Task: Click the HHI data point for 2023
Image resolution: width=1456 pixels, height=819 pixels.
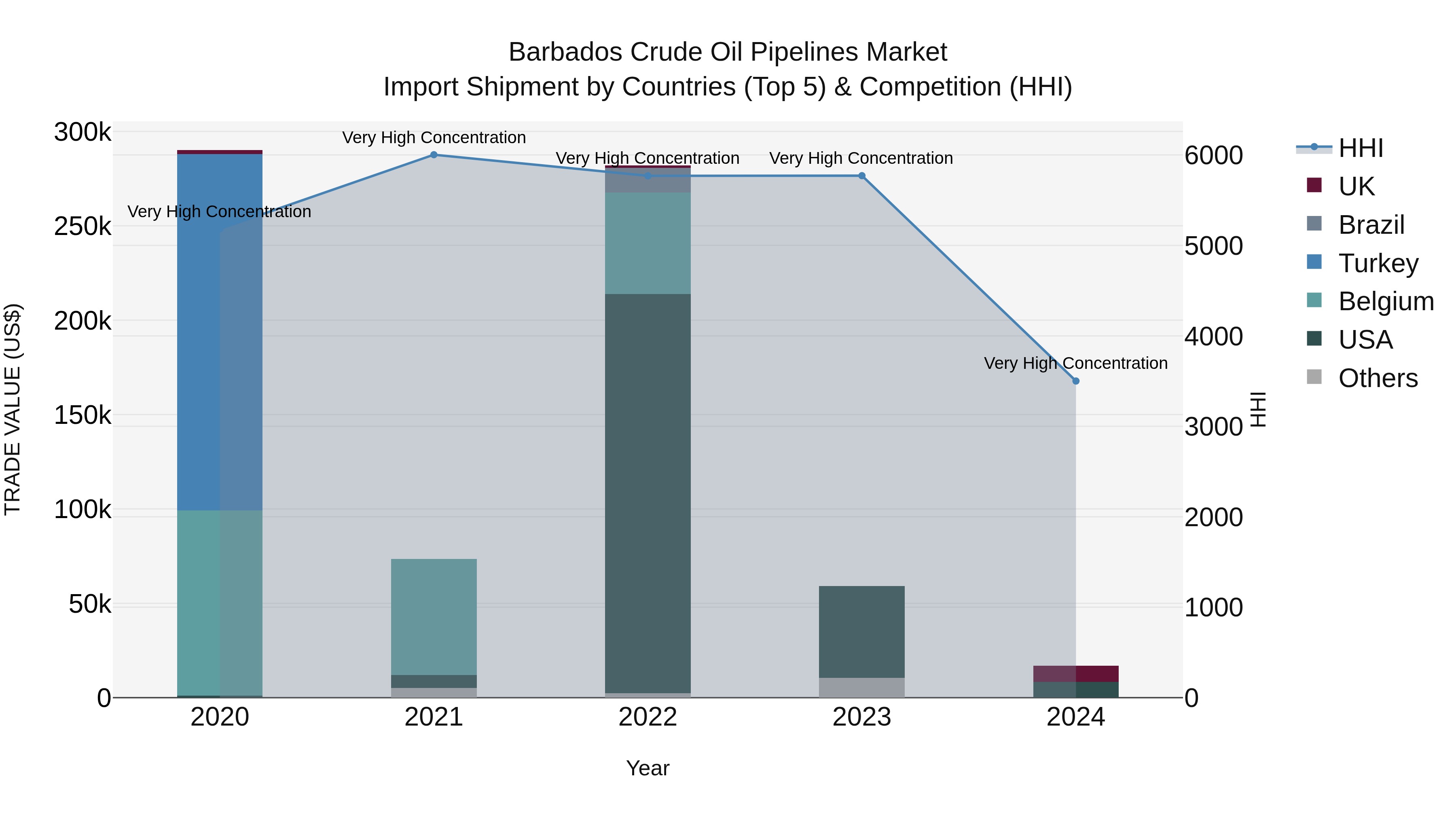Action: (862, 176)
